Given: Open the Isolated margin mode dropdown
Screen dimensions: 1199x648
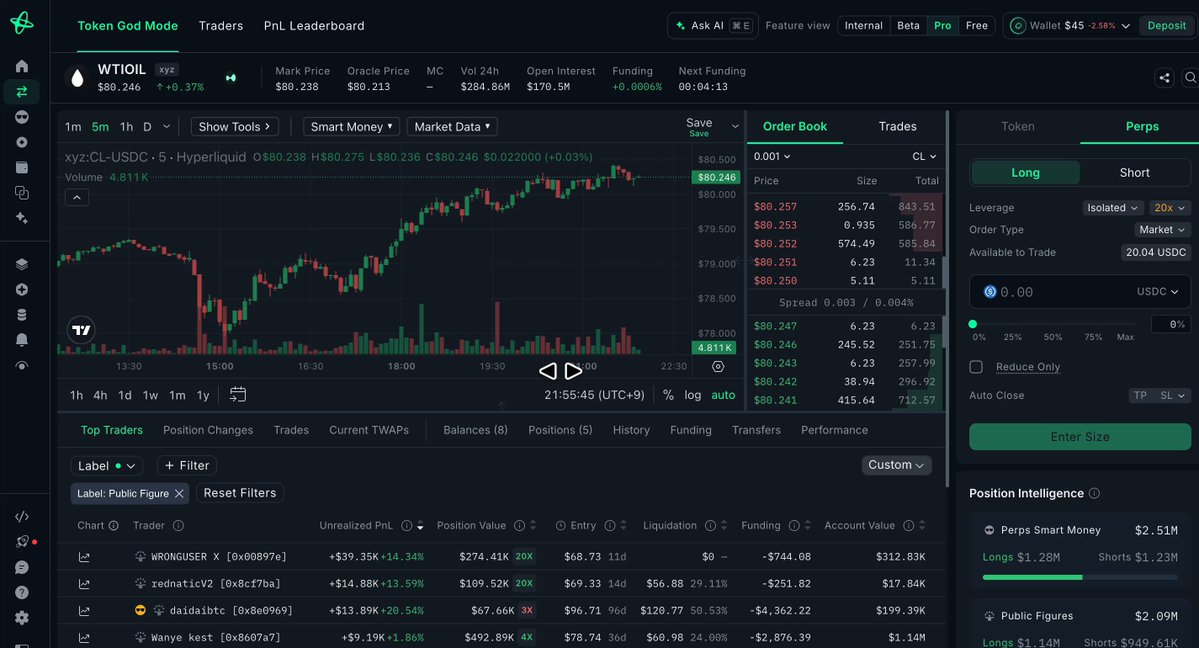Looking at the screenshot, I should tap(1113, 208).
